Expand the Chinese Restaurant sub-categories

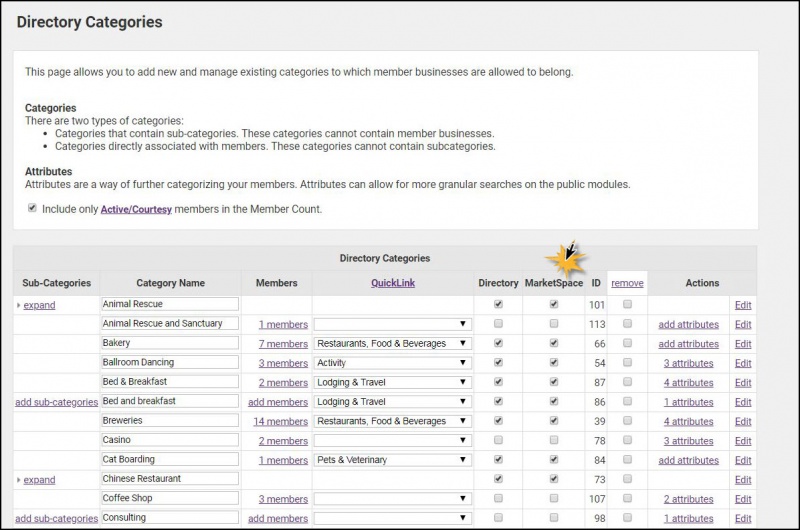[39, 480]
